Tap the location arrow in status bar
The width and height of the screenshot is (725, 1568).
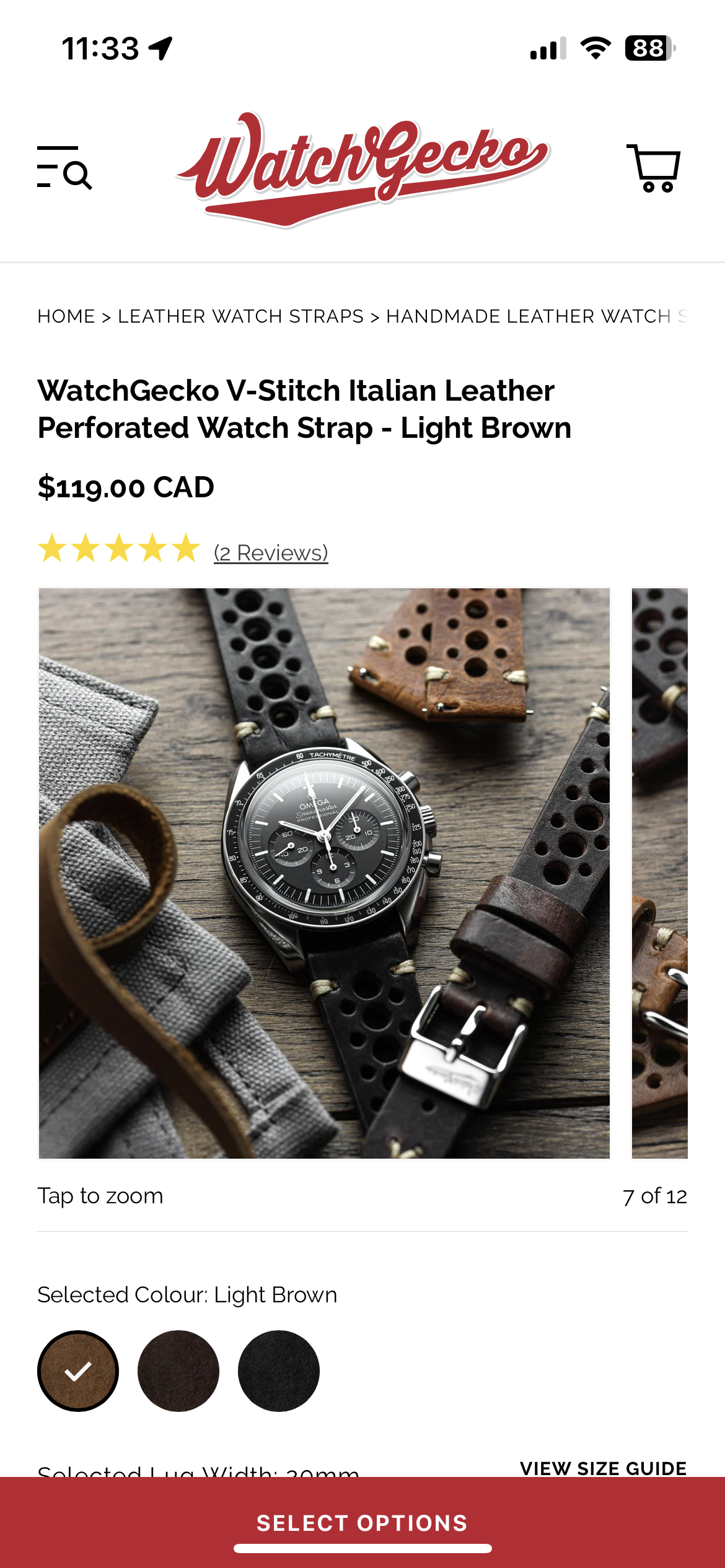click(x=160, y=48)
